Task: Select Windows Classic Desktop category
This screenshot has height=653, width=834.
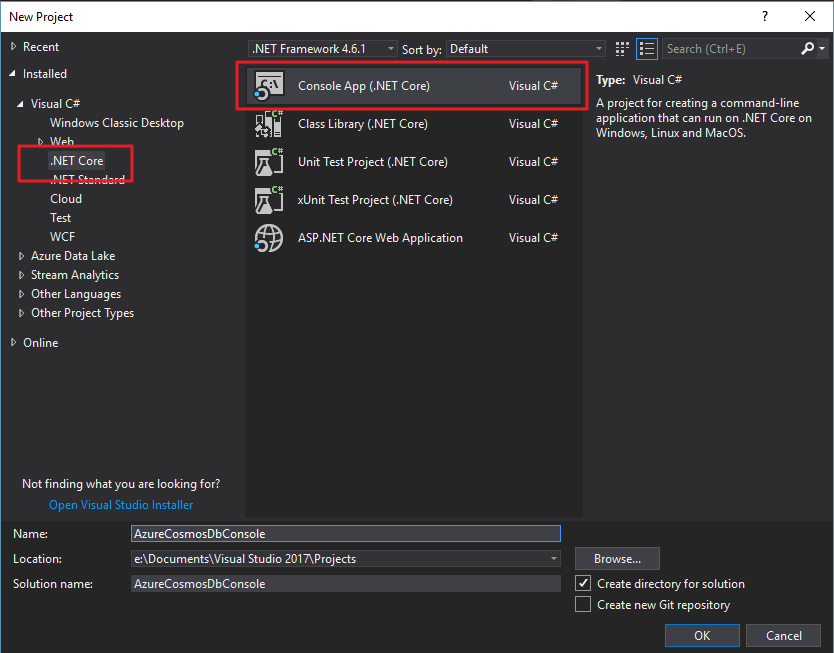Action: (x=116, y=123)
